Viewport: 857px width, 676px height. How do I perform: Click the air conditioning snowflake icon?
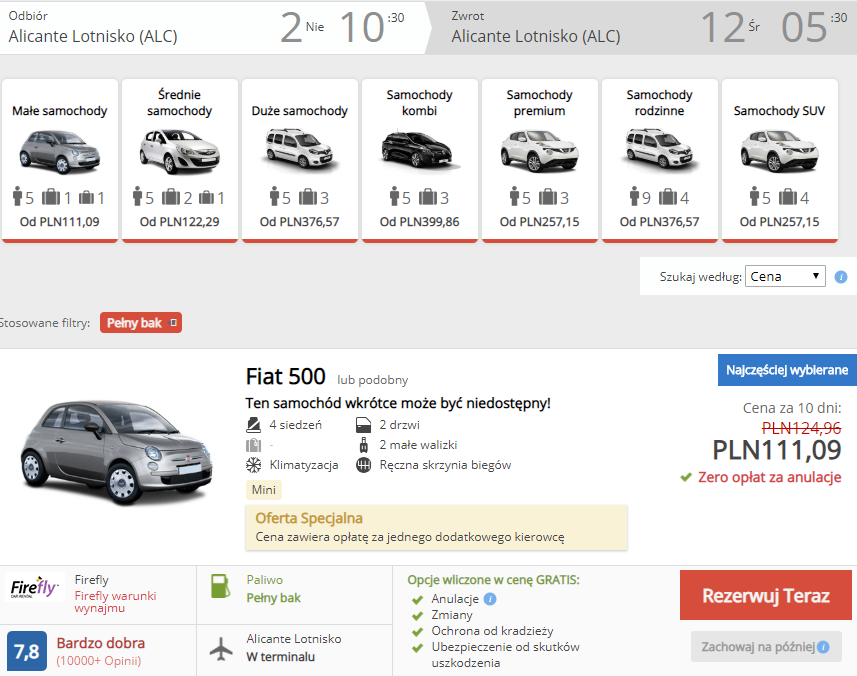[x=254, y=465]
